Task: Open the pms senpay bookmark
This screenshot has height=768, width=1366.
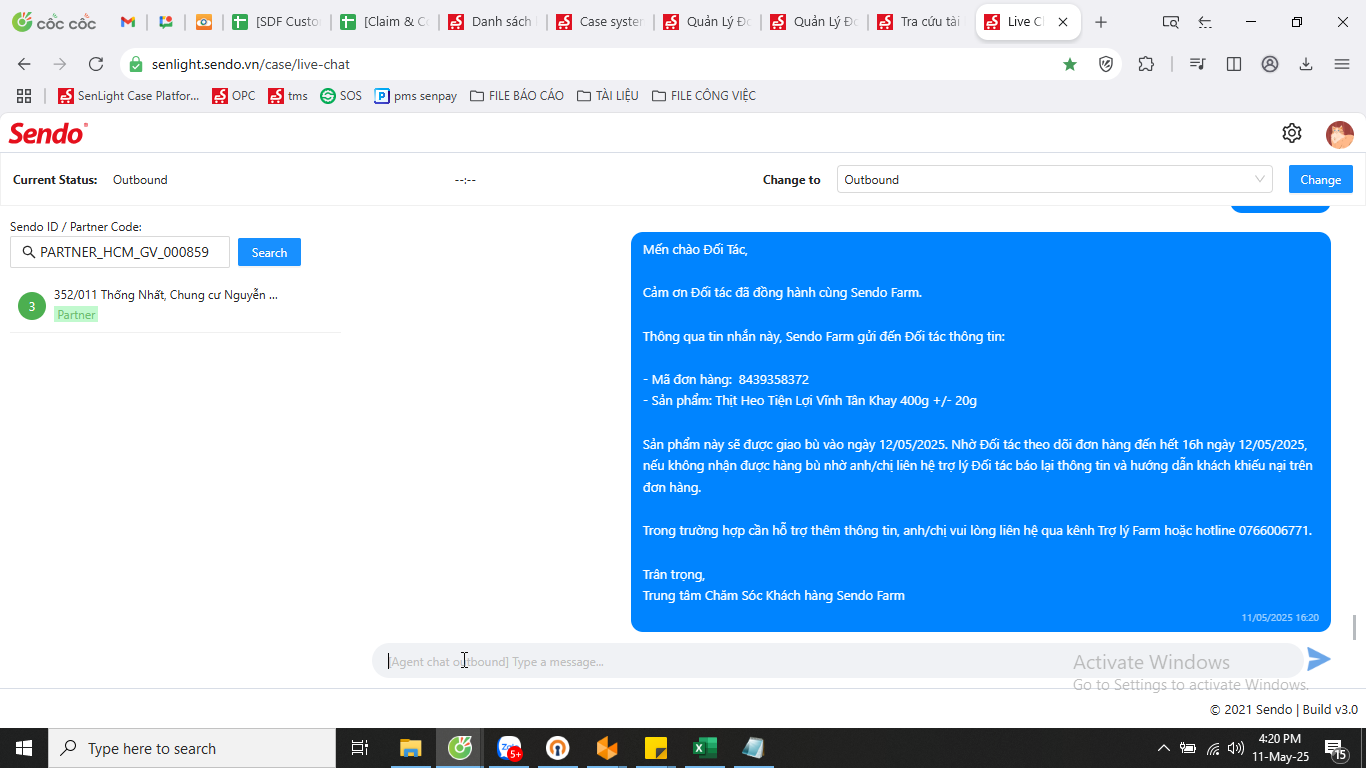Action: (416, 96)
